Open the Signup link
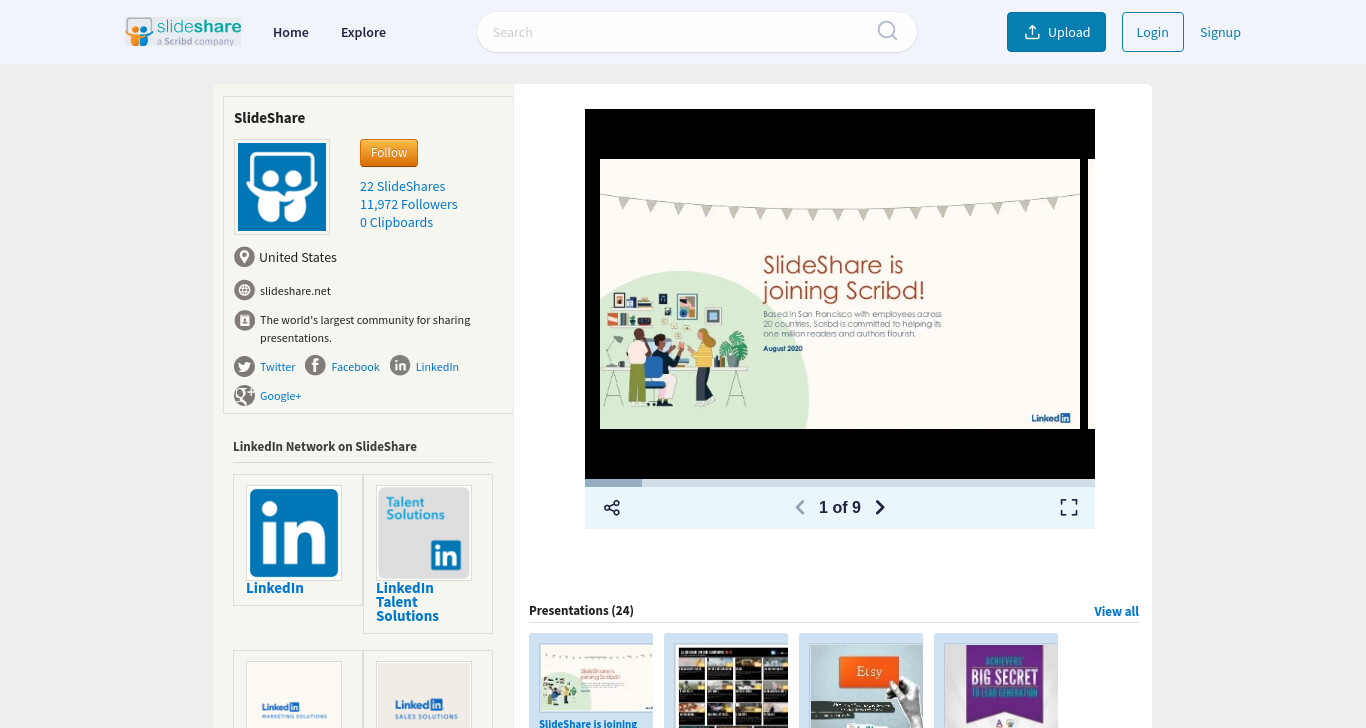The height and width of the screenshot is (728, 1366). click(1220, 32)
